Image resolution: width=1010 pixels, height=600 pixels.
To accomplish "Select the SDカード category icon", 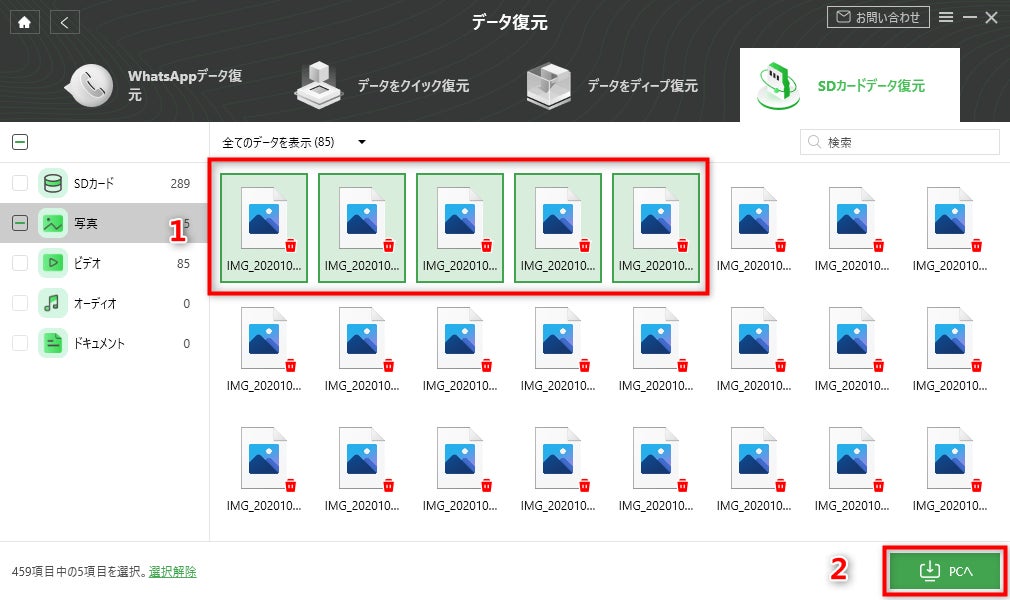I will (x=48, y=183).
